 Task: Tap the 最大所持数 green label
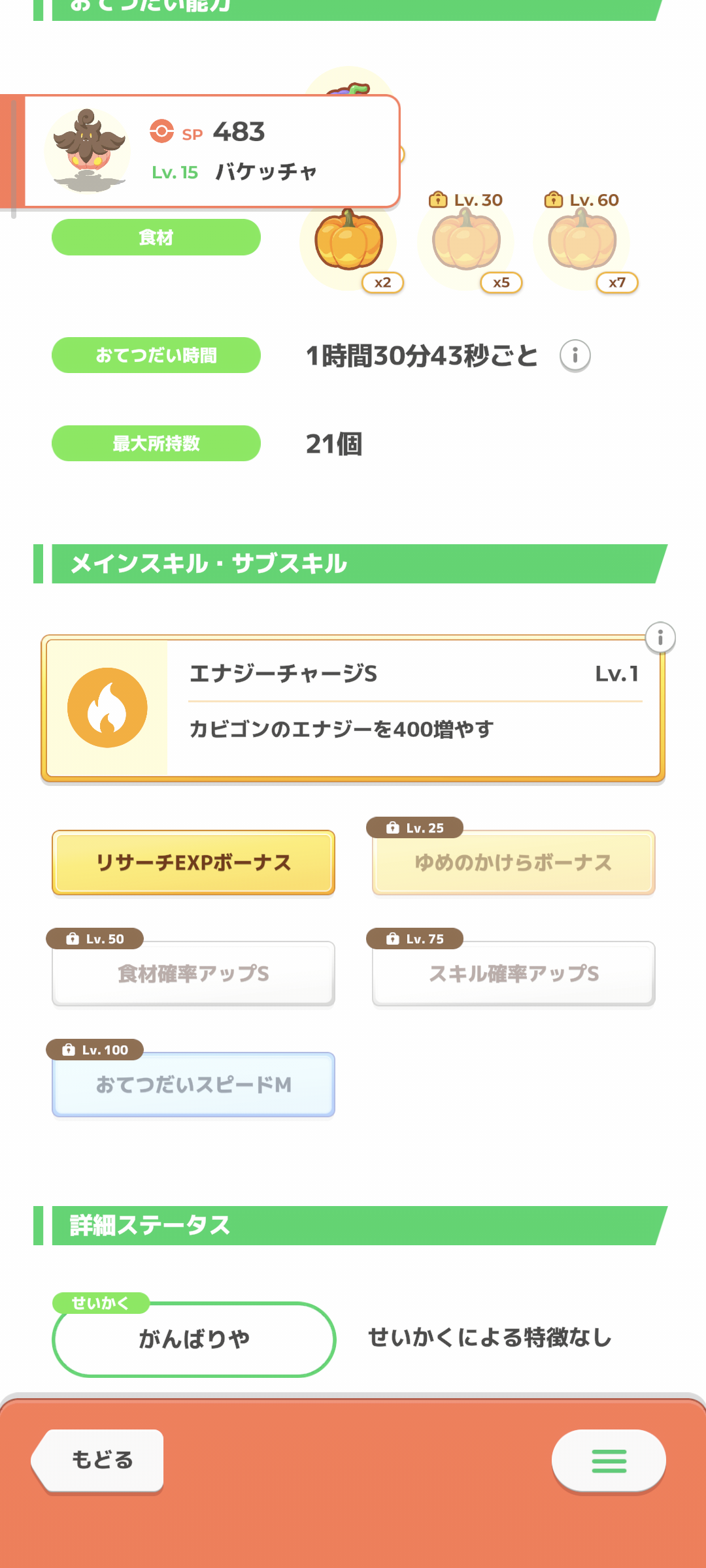pyautogui.click(x=156, y=444)
